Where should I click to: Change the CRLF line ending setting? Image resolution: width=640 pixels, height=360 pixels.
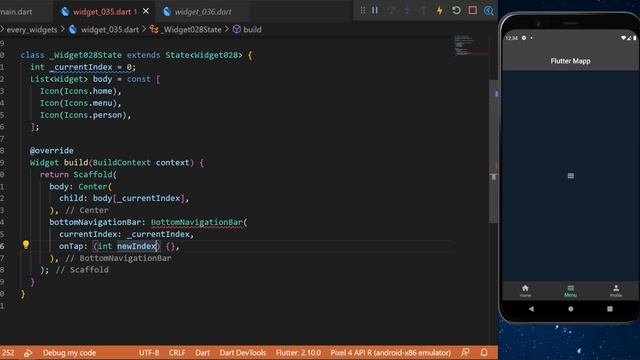[177, 353]
